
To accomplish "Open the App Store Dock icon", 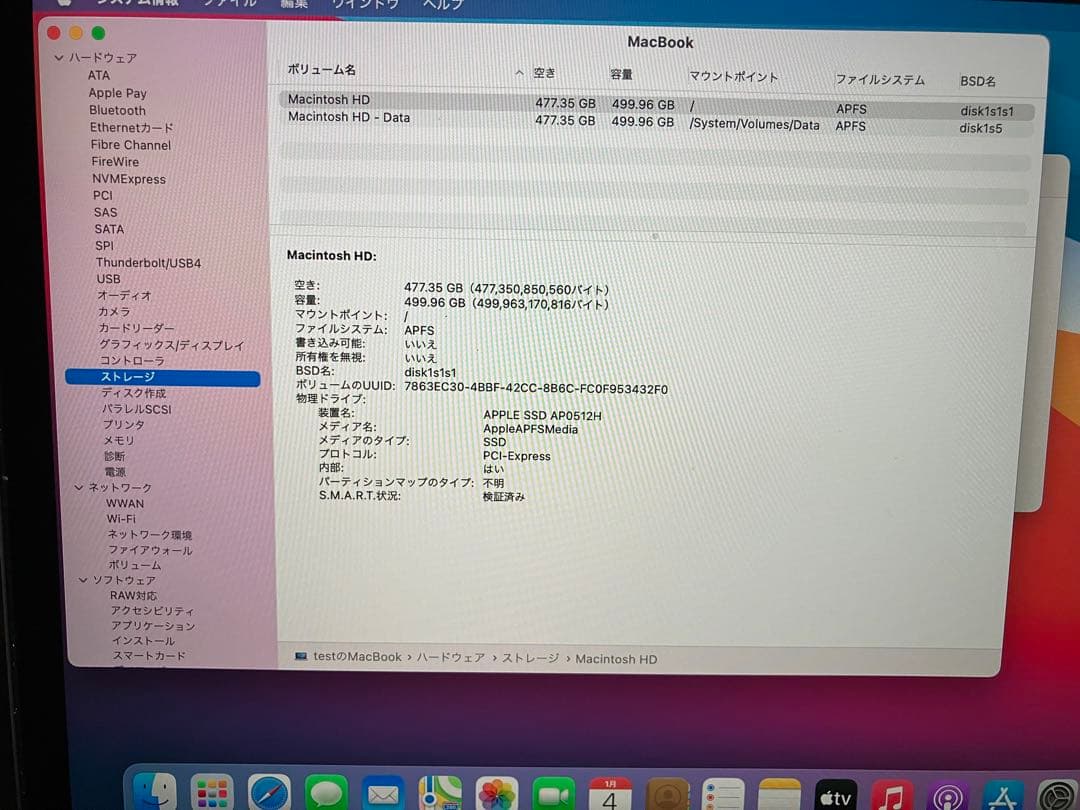I will [1003, 797].
